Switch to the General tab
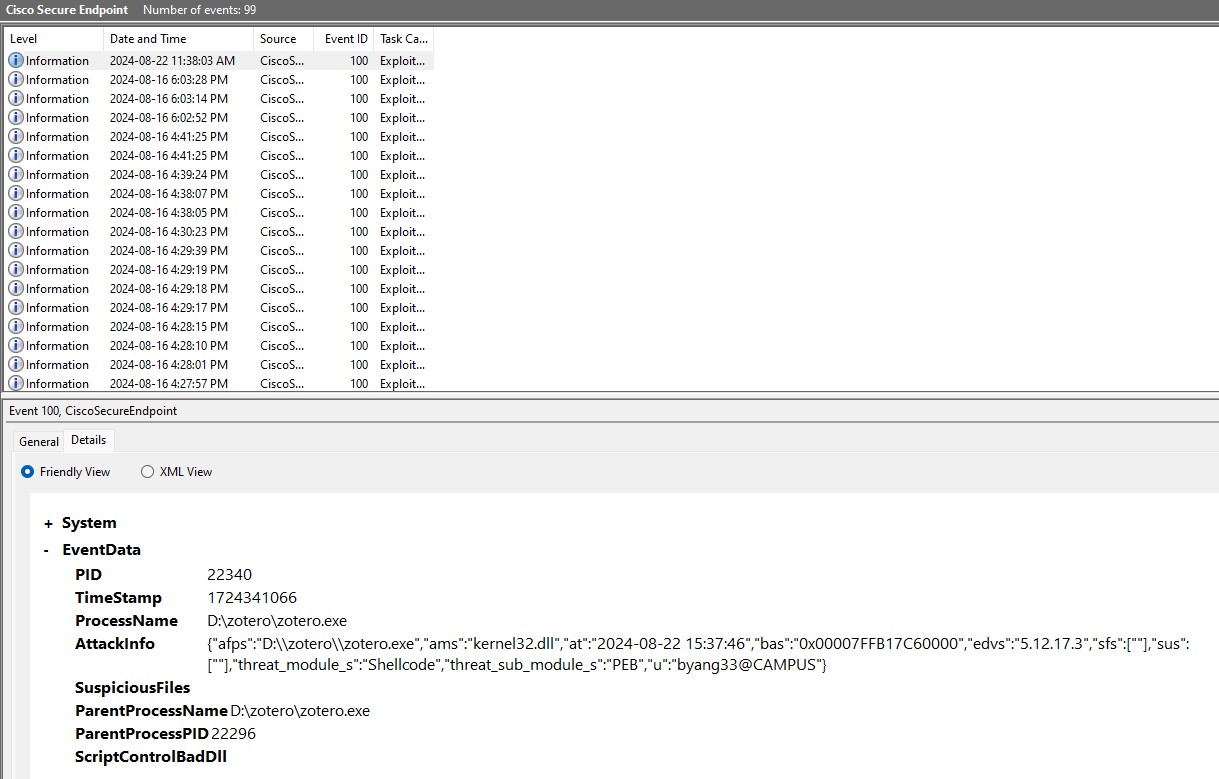 39,442
